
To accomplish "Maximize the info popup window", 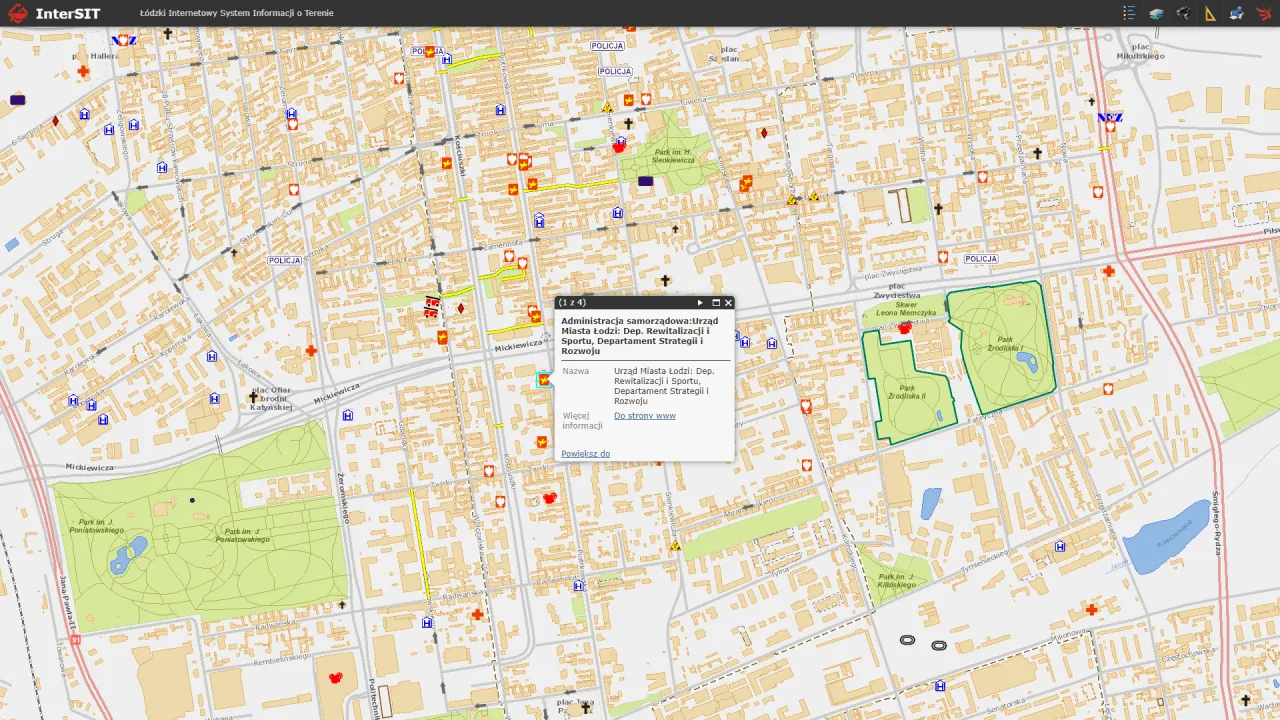I will (716, 302).
